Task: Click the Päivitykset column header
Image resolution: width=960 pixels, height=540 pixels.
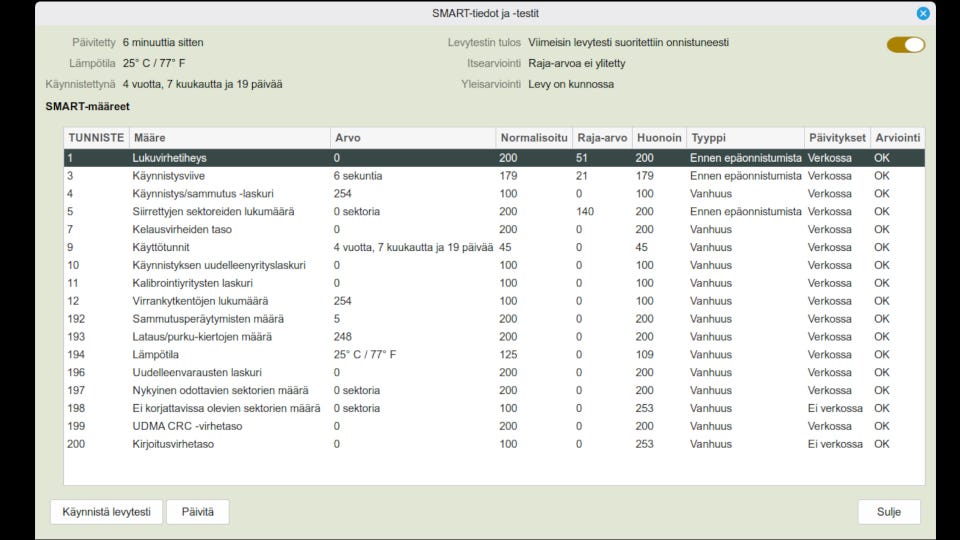Action: click(x=837, y=138)
